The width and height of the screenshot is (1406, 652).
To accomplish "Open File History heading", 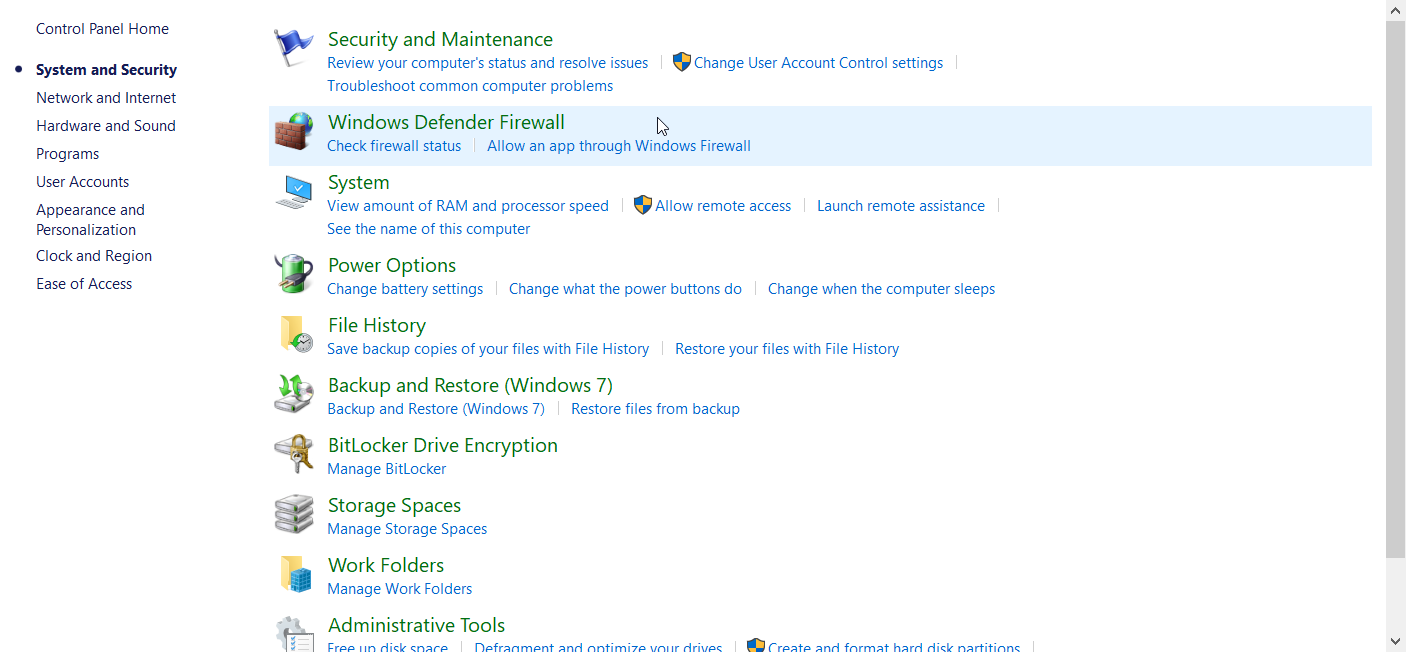I will click(377, 325).
